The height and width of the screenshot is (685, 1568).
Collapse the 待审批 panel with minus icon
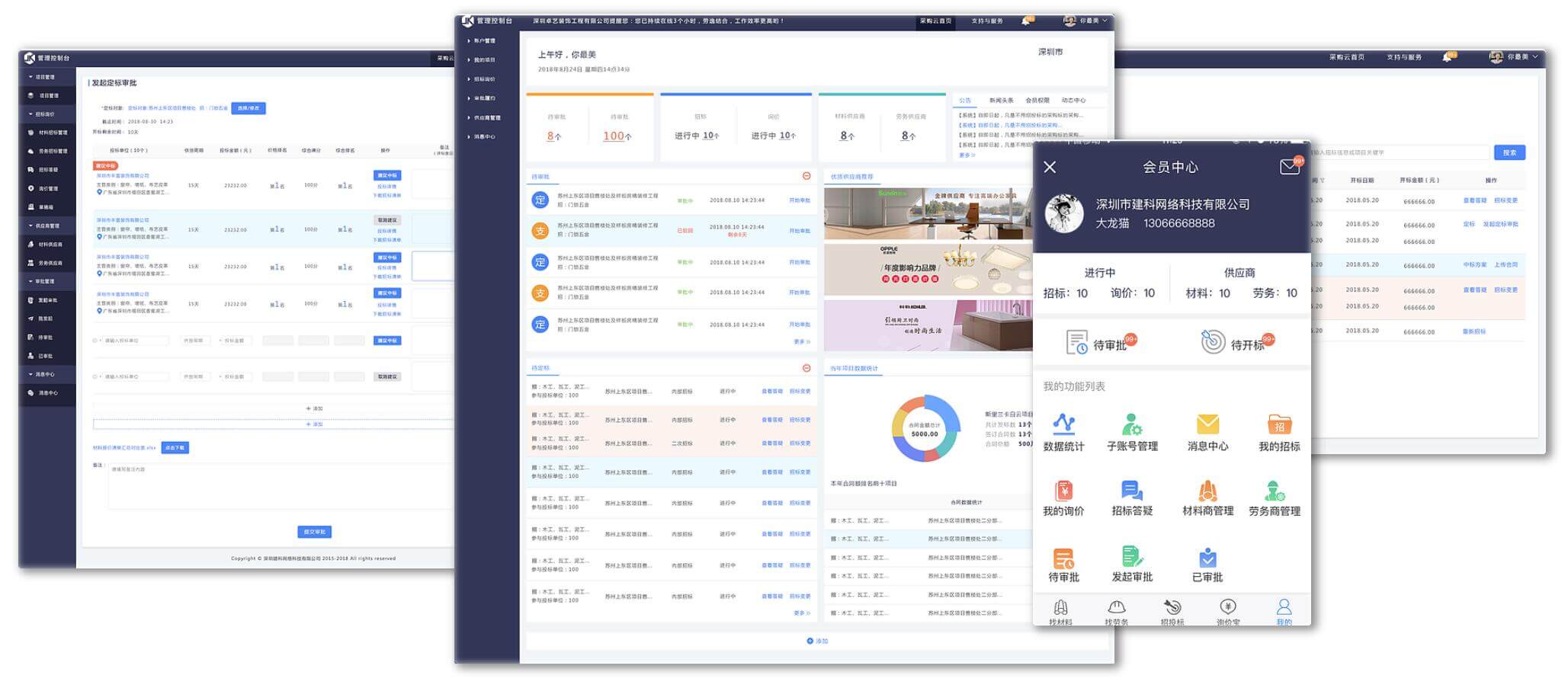[x=806, y=176]
